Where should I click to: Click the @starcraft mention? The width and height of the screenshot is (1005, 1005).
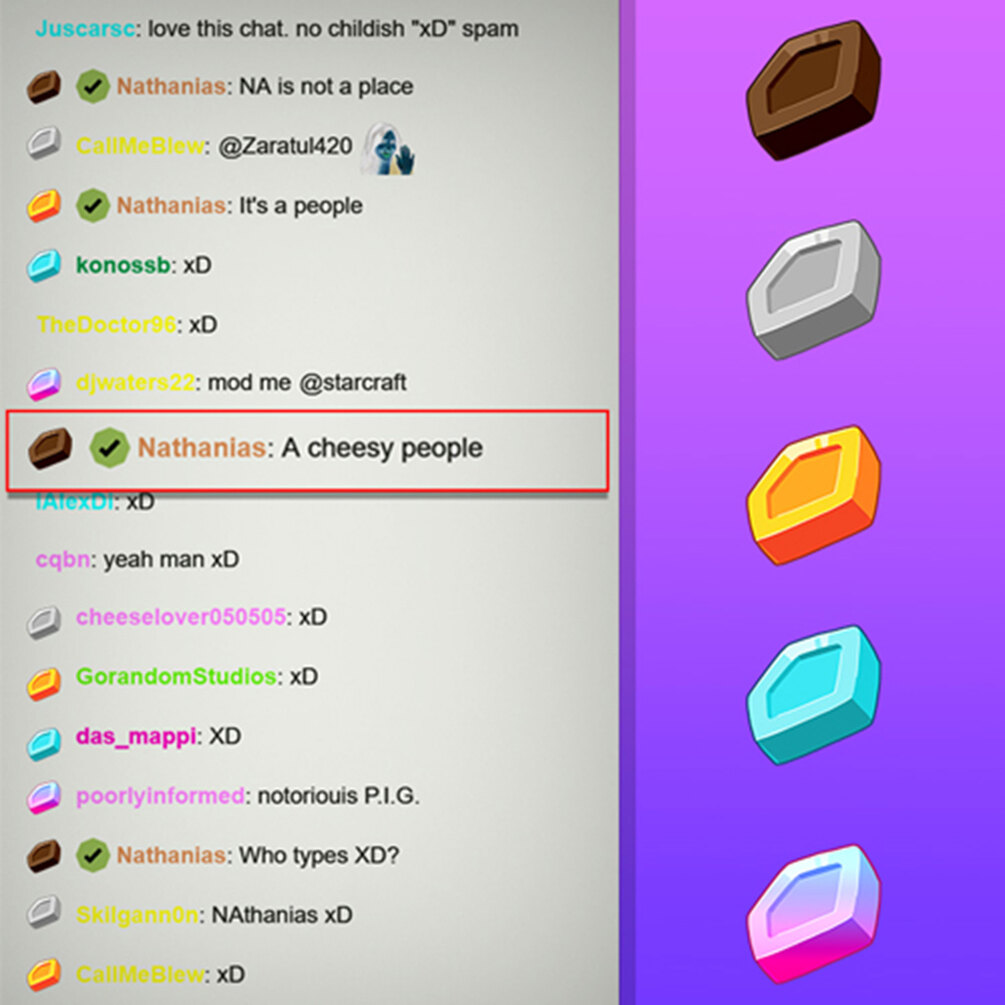353,383
